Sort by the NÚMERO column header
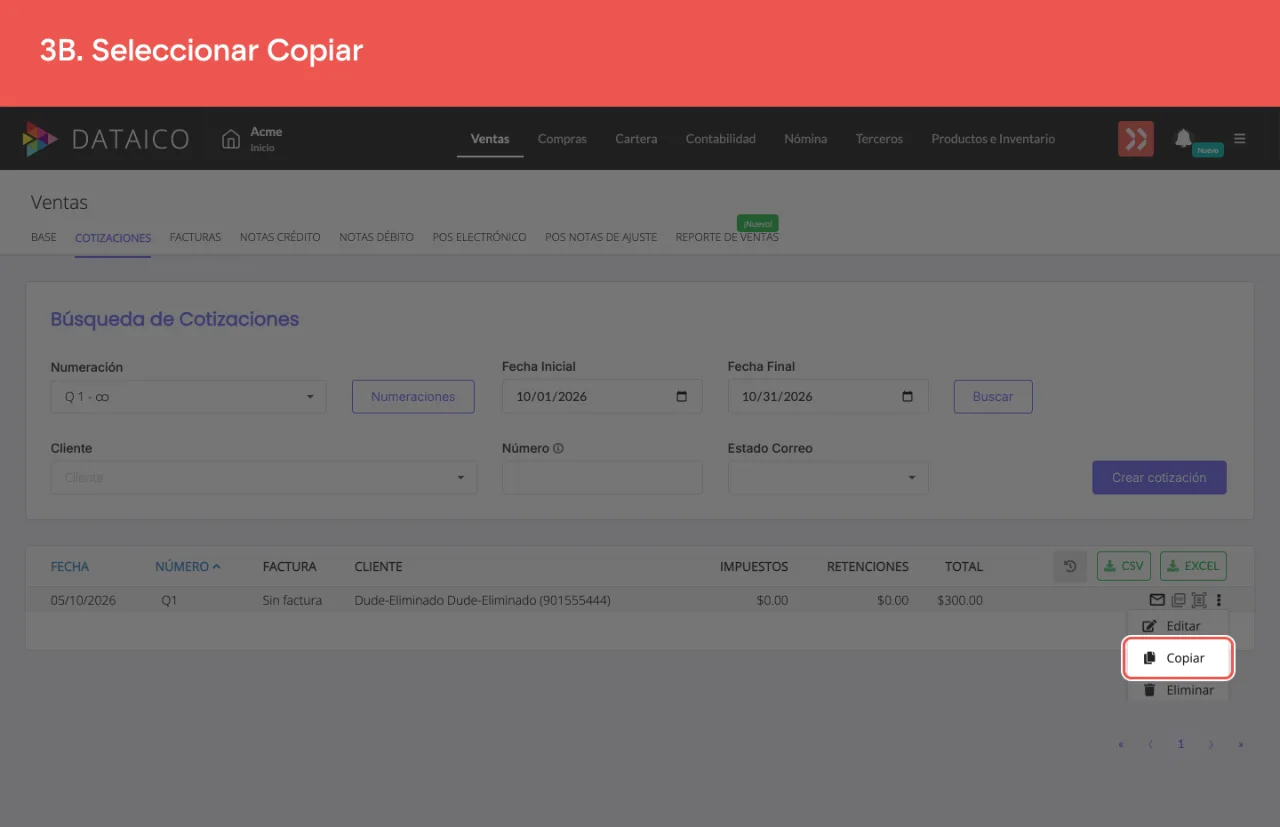Viewport: 1280px width, 827px height. click(188, 566)
